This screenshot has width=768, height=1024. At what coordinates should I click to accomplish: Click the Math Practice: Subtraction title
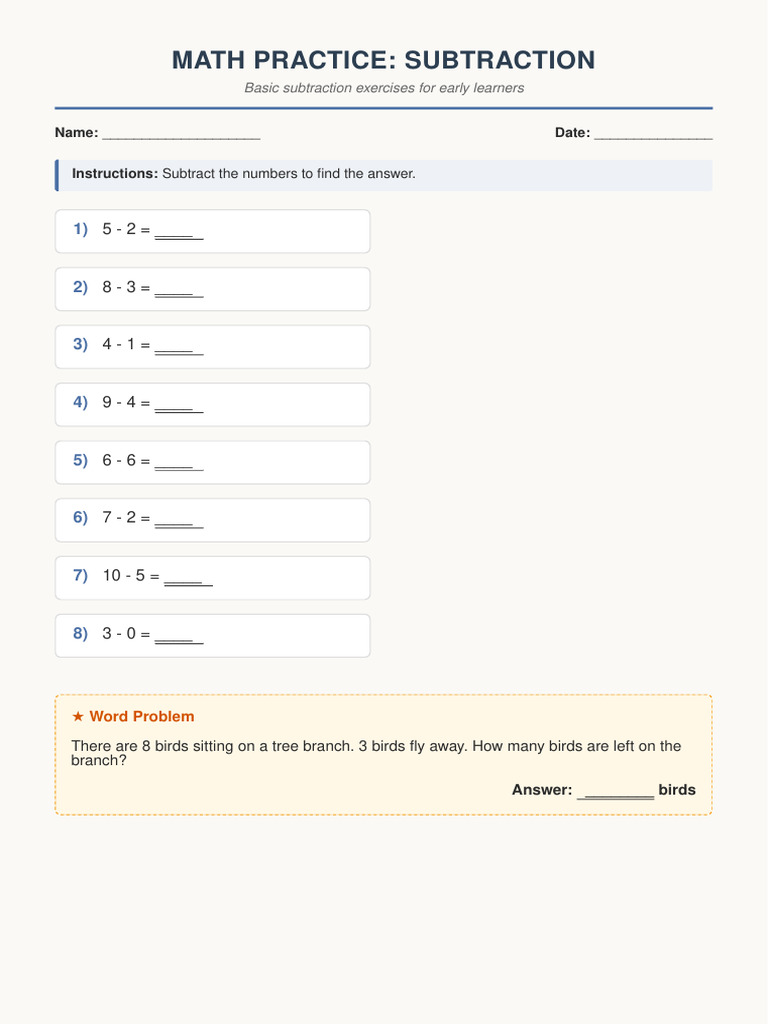click(383, 60)
